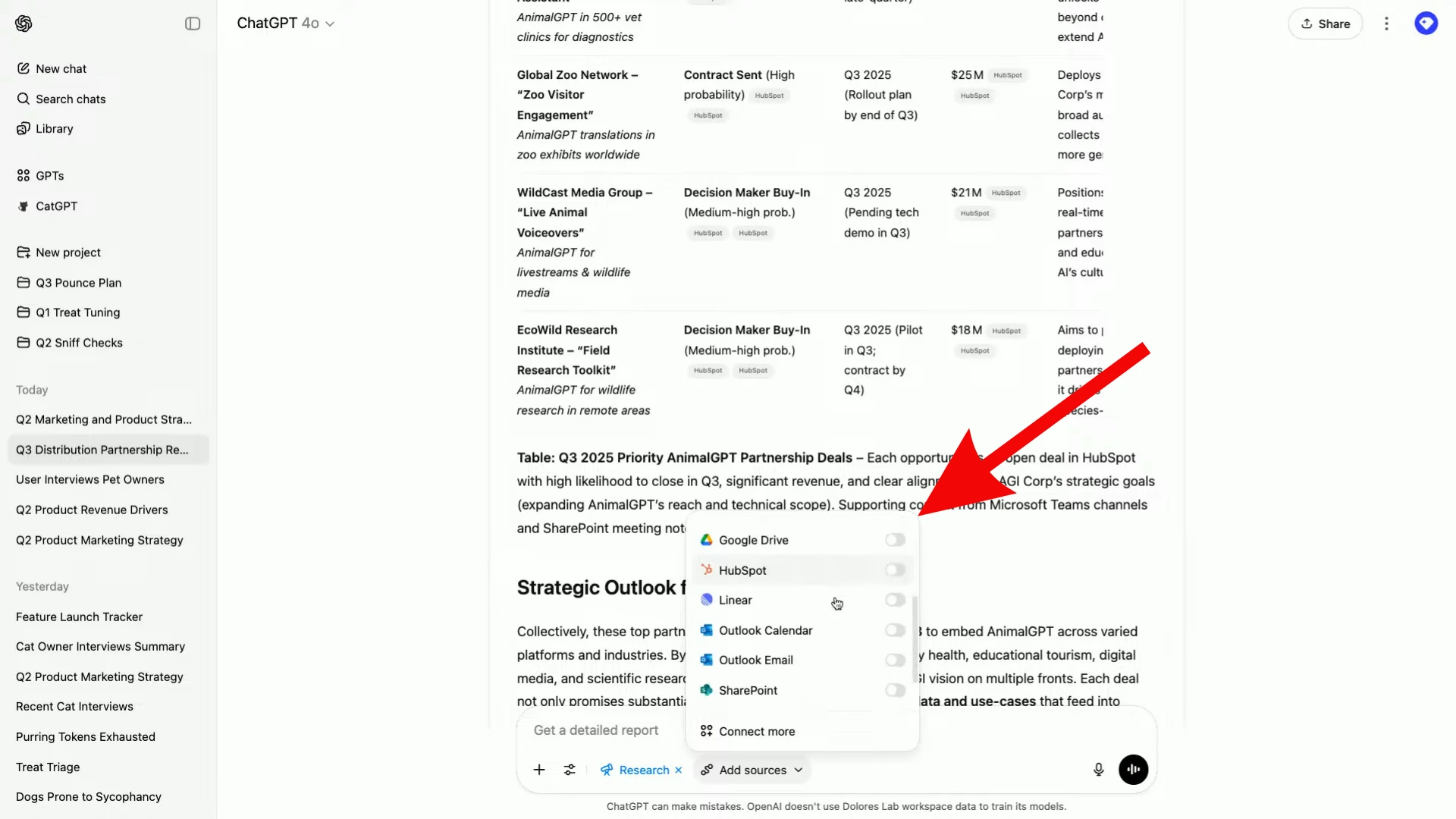The image size is (1456, 819).
Task: Enable the HubSpot source switch
Action: (x=895, y=570)
